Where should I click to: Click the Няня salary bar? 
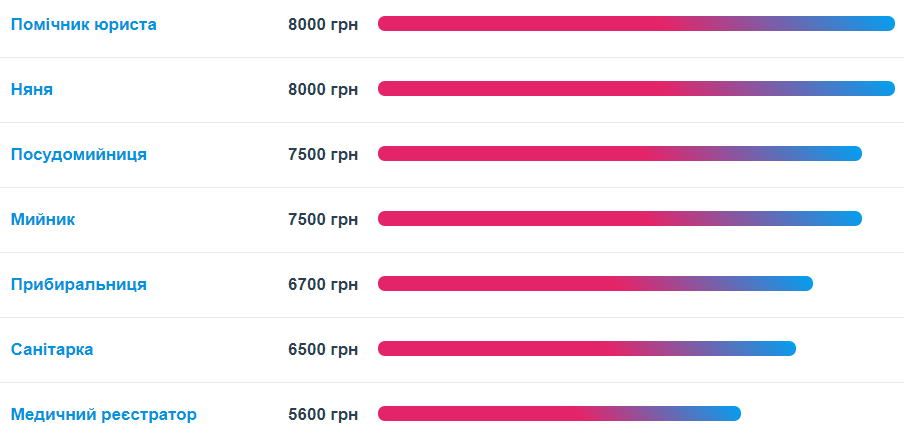point(636,89)
